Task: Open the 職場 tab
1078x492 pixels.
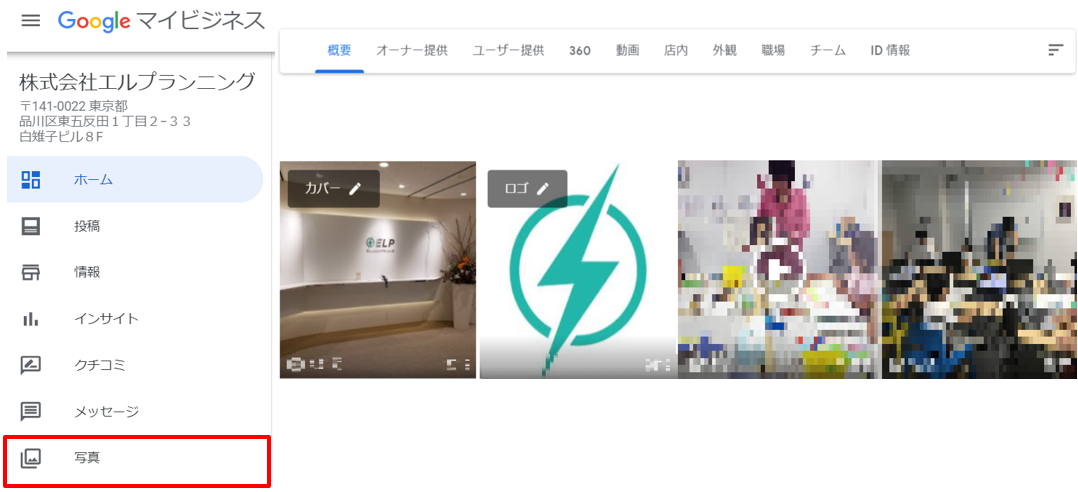Action: 773,50
